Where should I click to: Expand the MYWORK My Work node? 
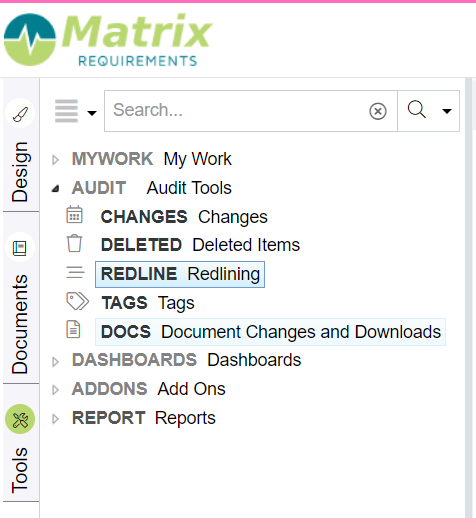(56, 160)
